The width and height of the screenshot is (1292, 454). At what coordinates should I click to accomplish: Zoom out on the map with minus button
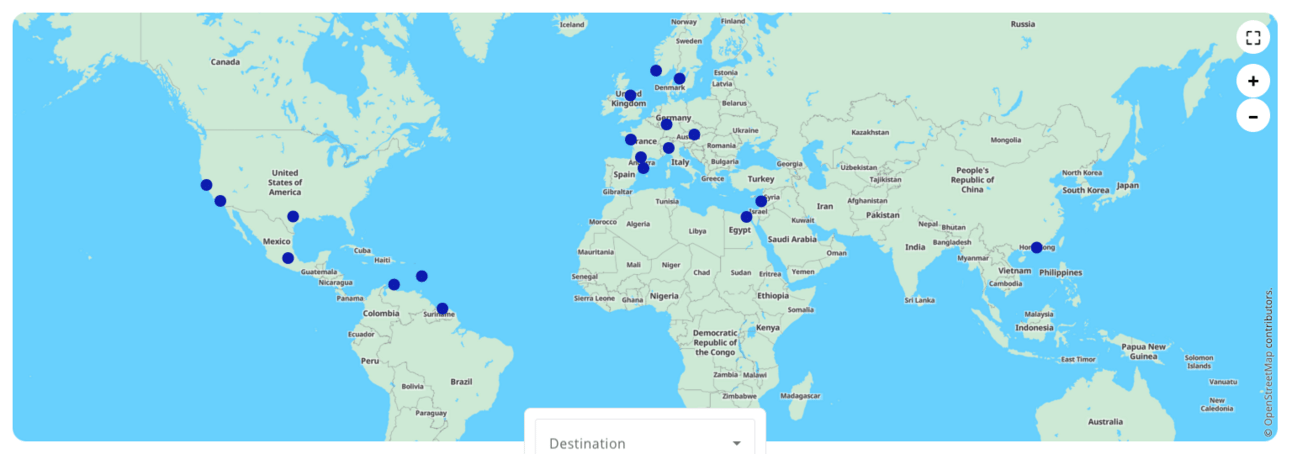coord(1253,115)
